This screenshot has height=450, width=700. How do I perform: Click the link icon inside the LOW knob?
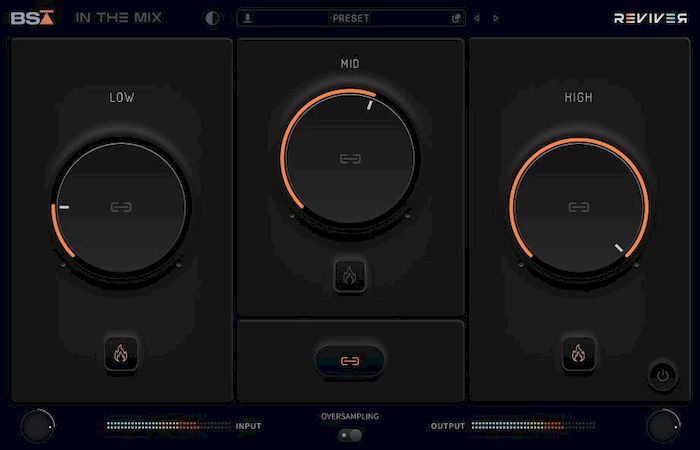[x=121, y=207]
